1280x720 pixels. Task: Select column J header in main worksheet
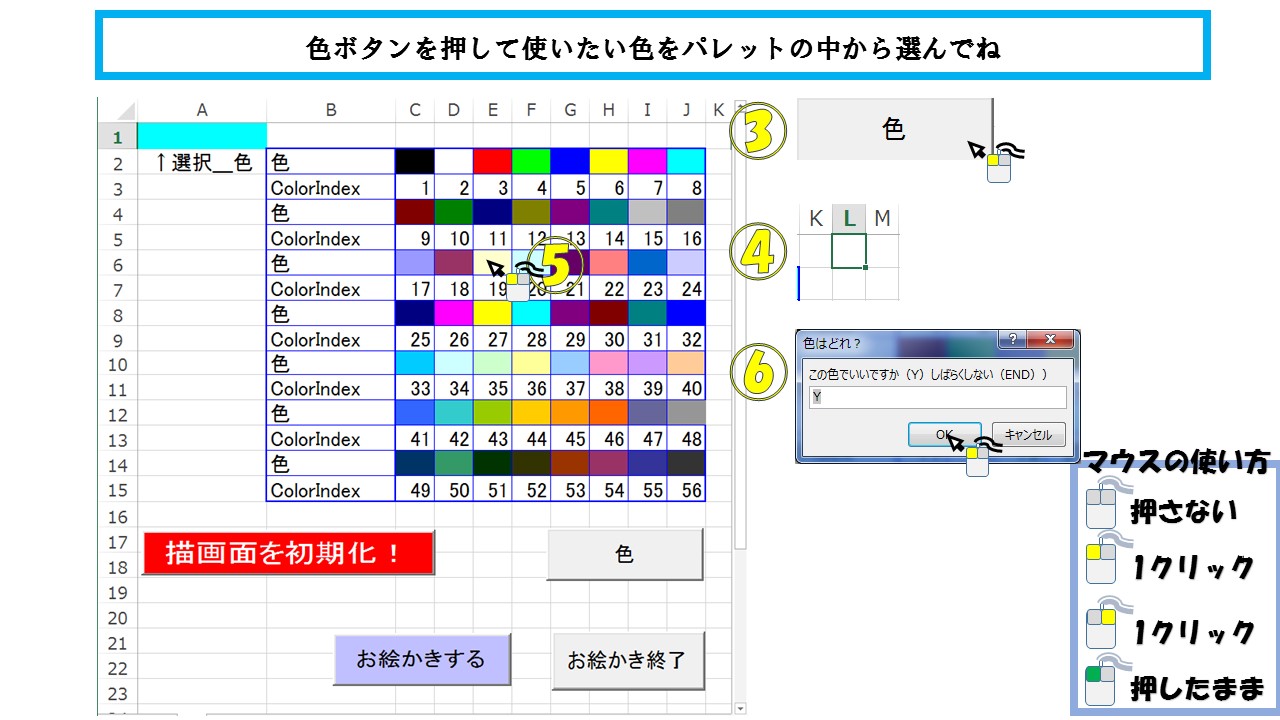coord(686,111)
